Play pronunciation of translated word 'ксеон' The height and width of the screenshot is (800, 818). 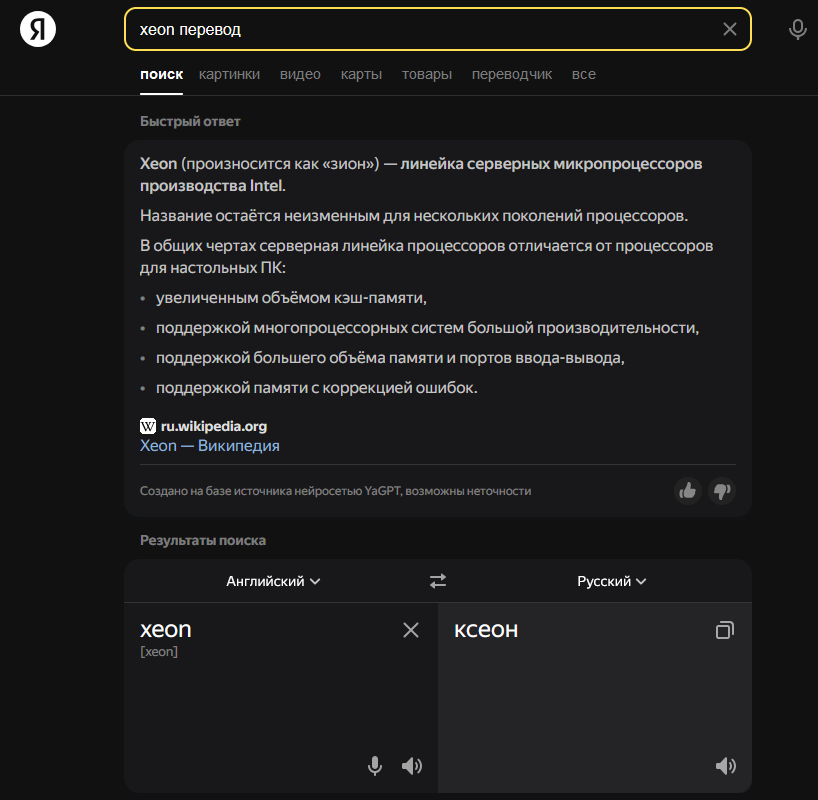tap(725, 766)
